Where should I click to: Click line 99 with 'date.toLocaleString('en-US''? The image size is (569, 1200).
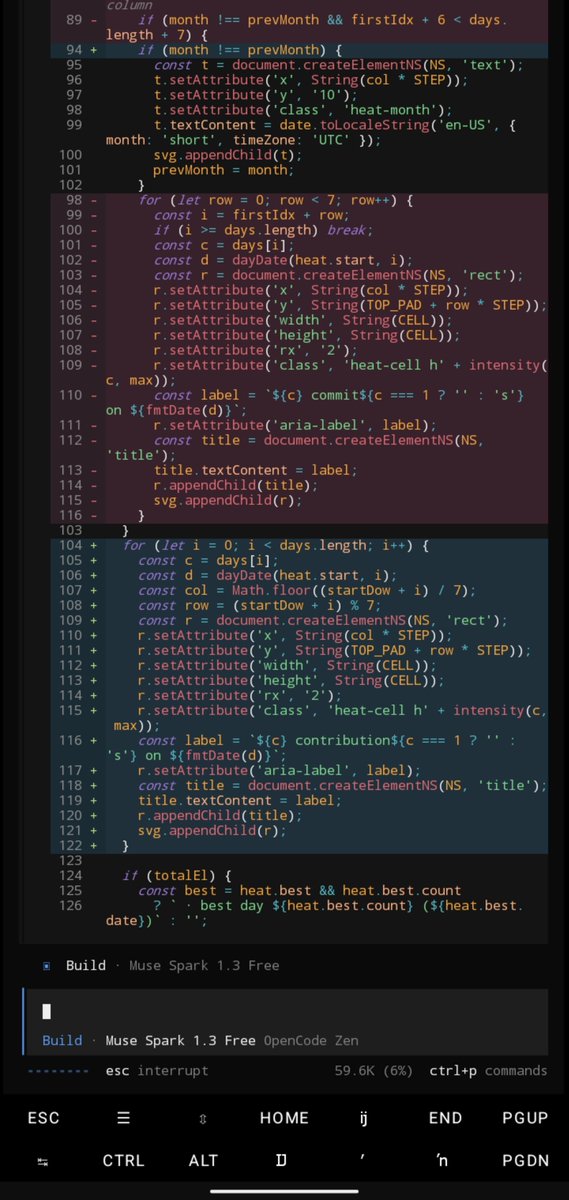(298, 133)
